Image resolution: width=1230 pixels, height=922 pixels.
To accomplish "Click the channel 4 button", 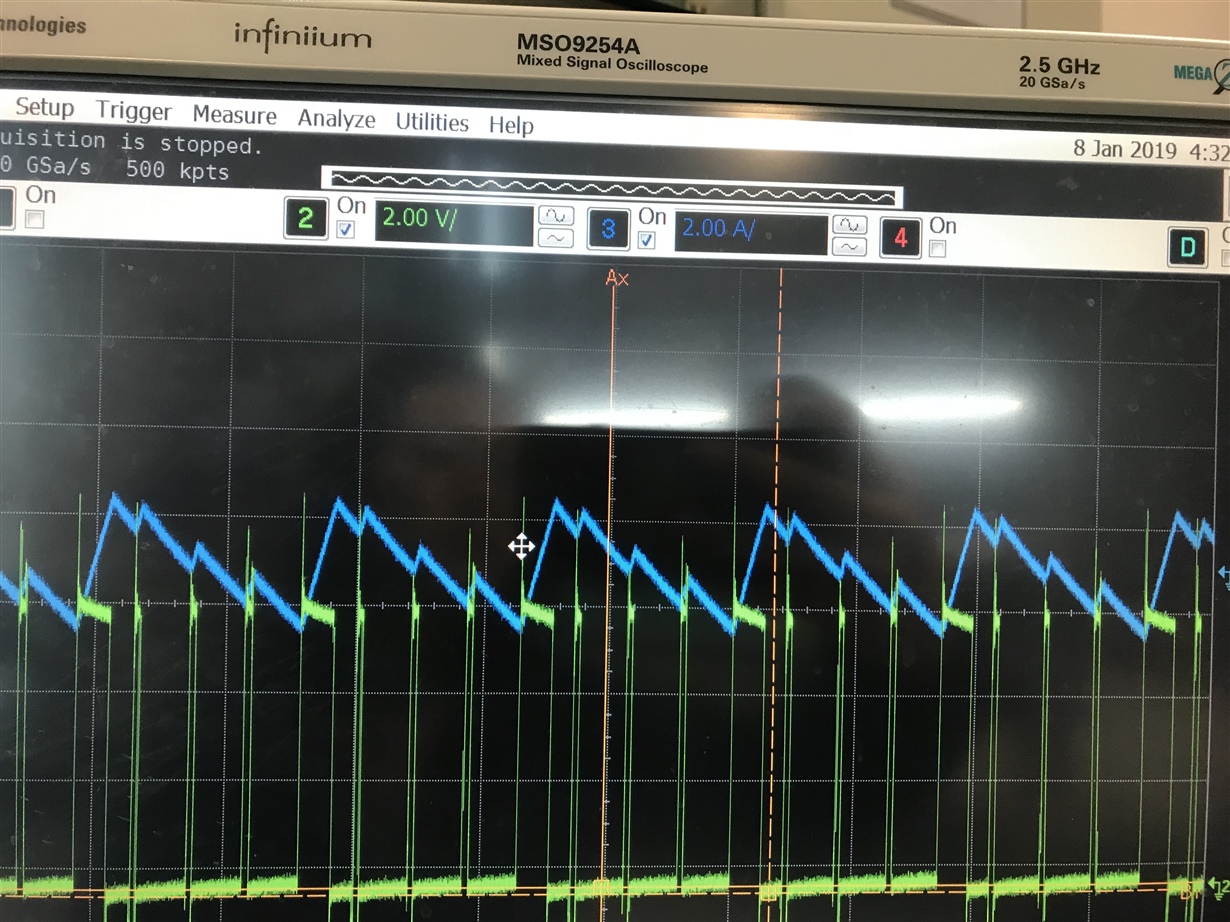I will pos(901,238).
